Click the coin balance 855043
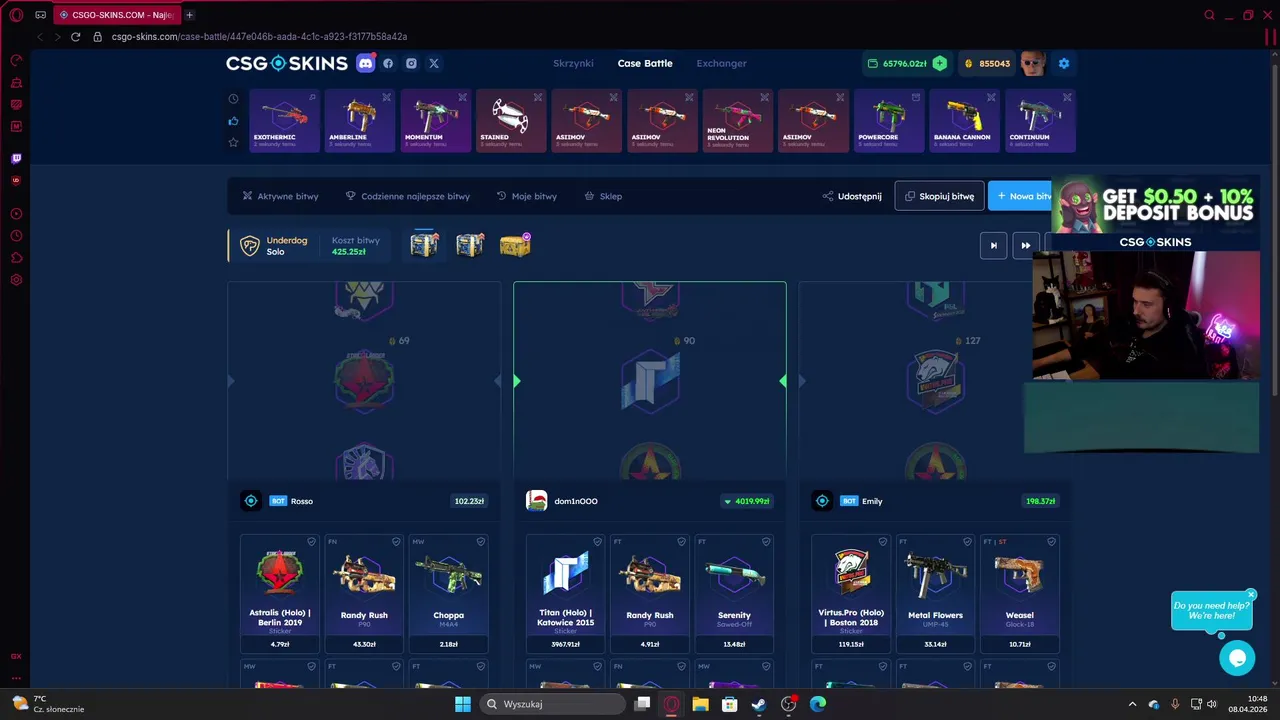This screenshot has width=1280, height=720. pos(988,63)
